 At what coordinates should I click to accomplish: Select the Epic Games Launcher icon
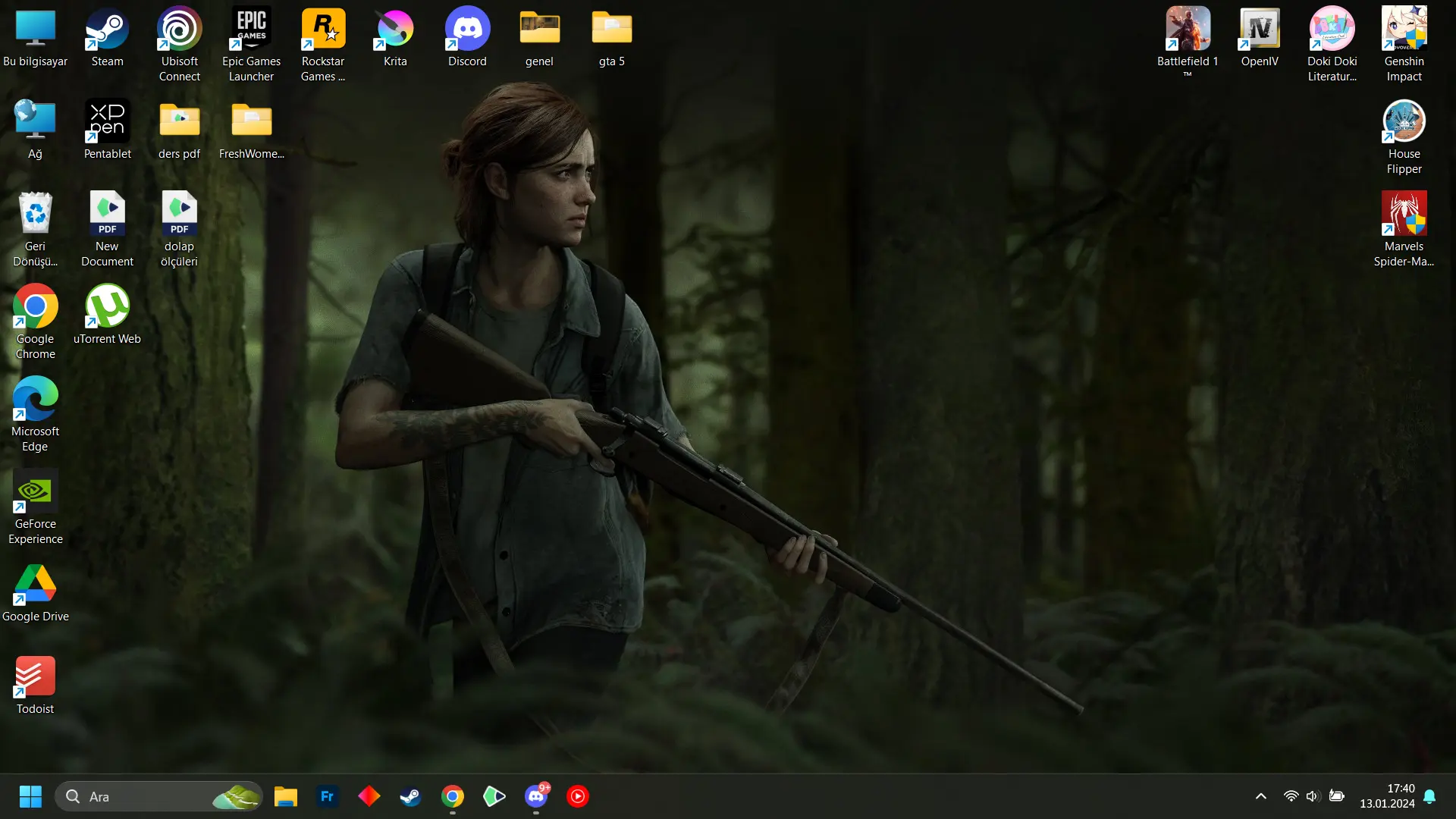[x=251, y=44]
